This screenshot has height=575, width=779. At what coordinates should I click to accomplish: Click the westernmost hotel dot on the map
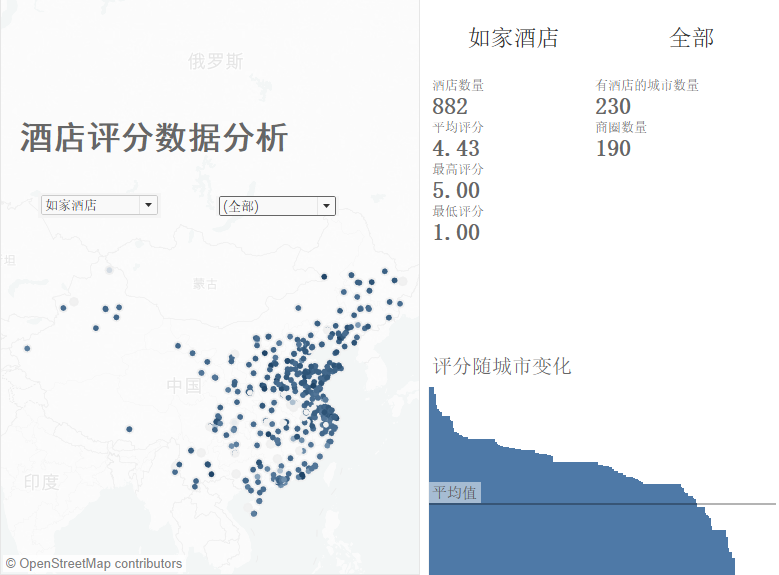(x=27, y=348)
